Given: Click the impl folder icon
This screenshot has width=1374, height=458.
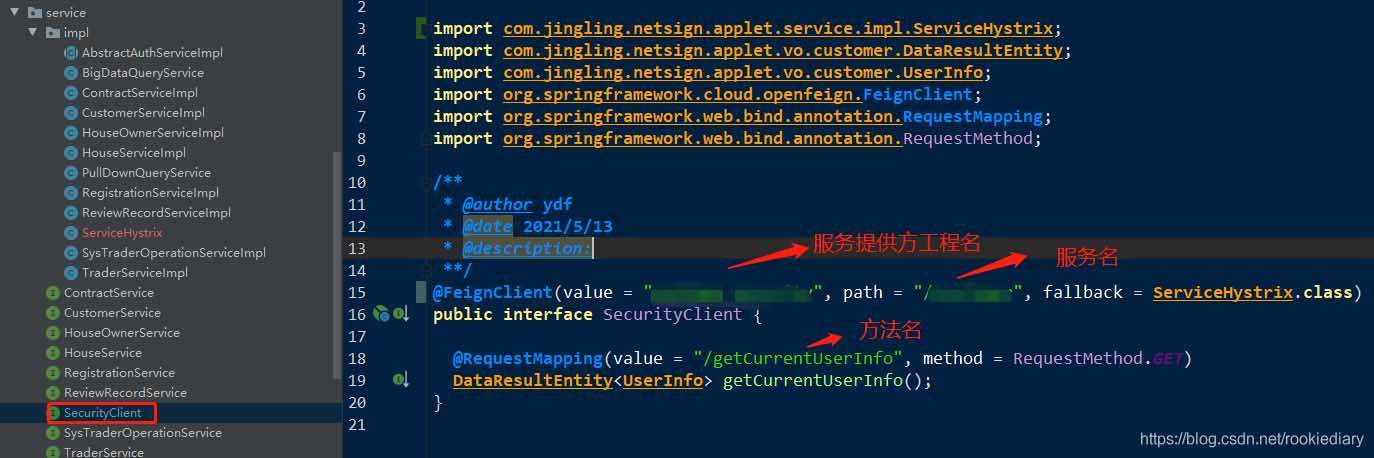Looking at the screenshot, I should [53, 33].
